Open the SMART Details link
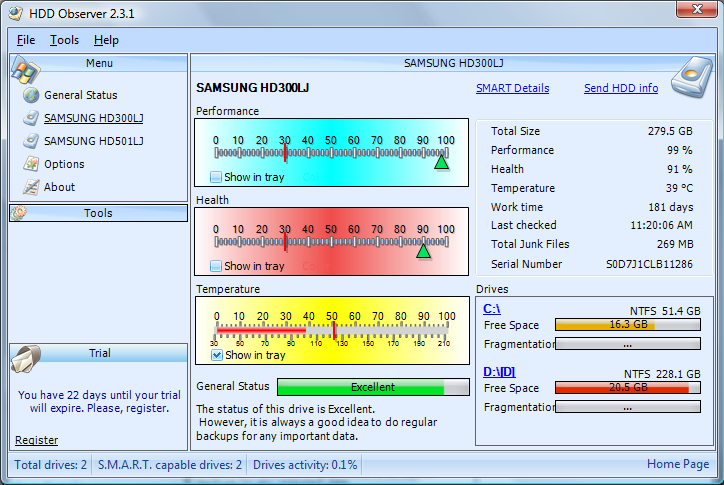Viewport: 724px width, 485px height. coord(512,88)
